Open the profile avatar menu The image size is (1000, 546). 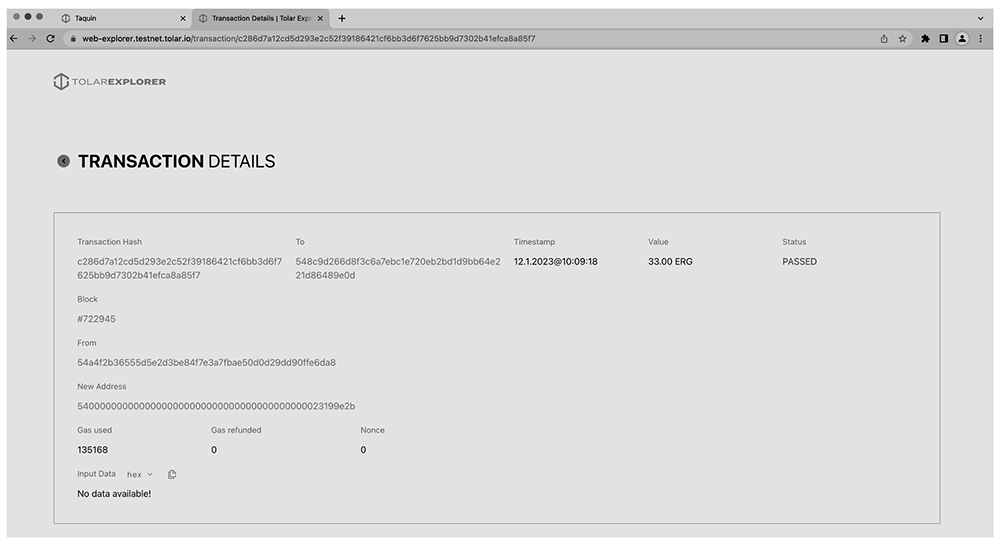(962, 39)
